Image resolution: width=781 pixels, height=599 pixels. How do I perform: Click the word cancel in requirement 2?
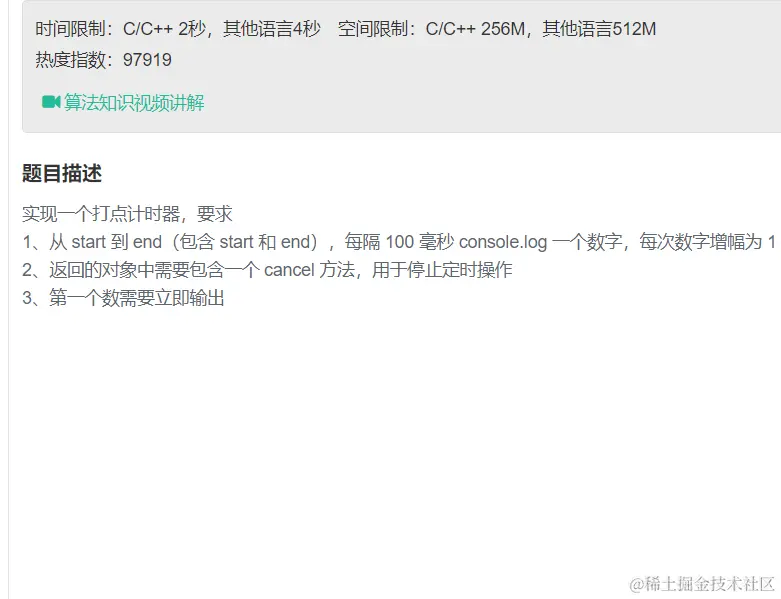[x=289, y=270]
